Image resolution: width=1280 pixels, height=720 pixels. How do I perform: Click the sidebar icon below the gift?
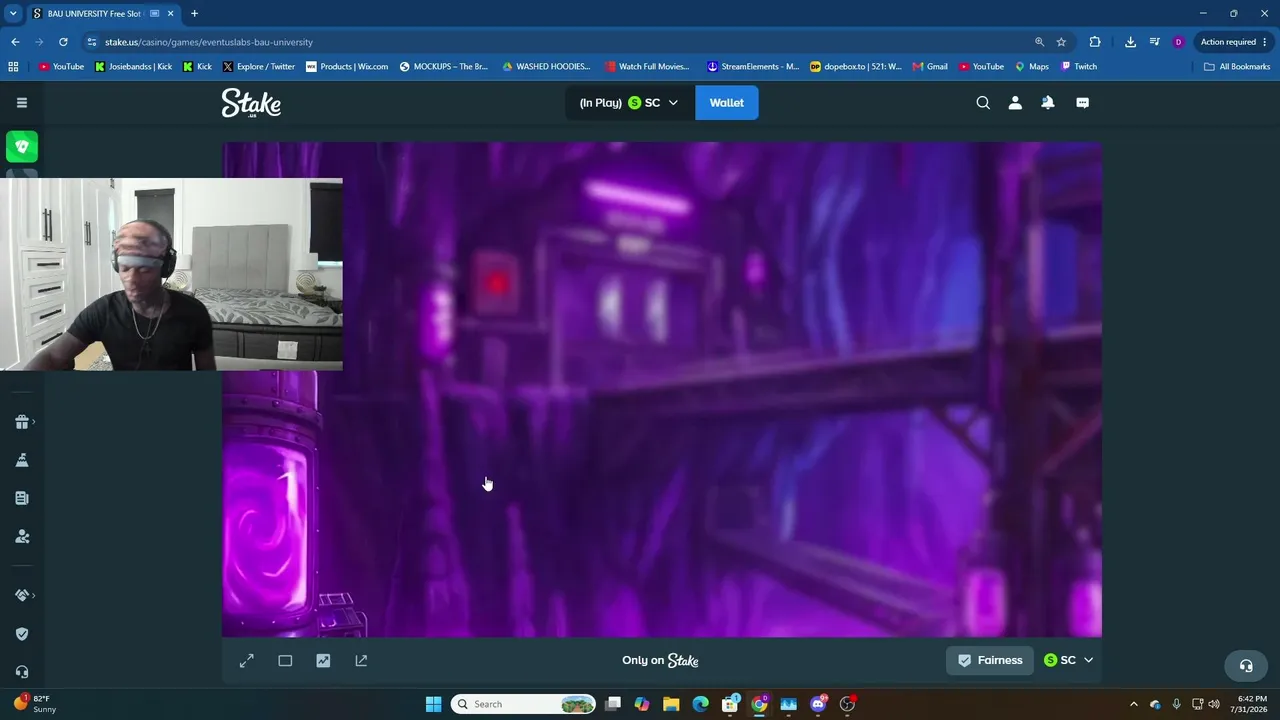tap(22, 460)
